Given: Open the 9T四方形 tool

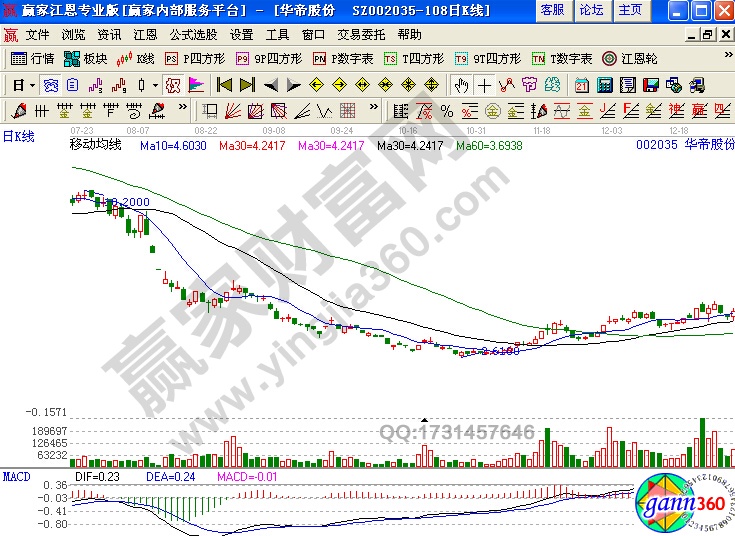Looking at the screenshot, I should click(x=489, y=58).
